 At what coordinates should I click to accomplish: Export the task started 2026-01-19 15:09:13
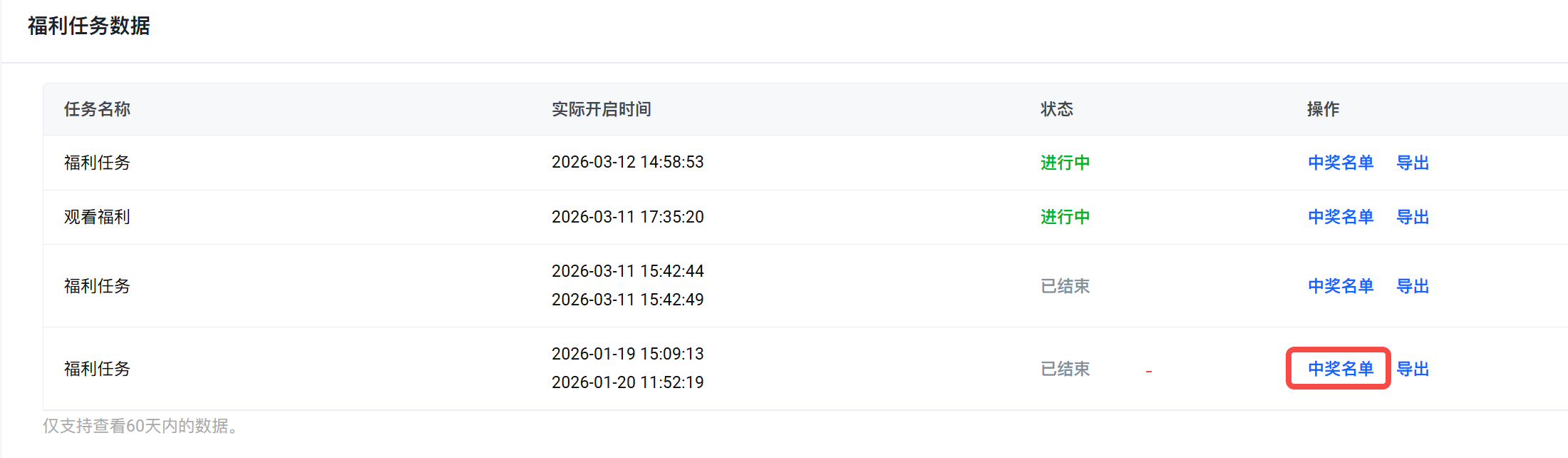tap(1413, 369)
